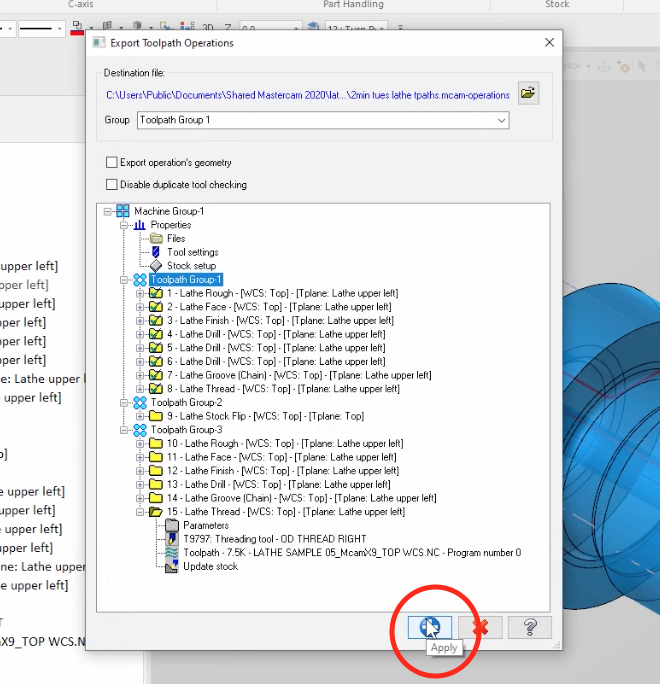Viewport: 660px width, 684px height.
Task: Select the Tool settings tree item
Action: (192, 252)
